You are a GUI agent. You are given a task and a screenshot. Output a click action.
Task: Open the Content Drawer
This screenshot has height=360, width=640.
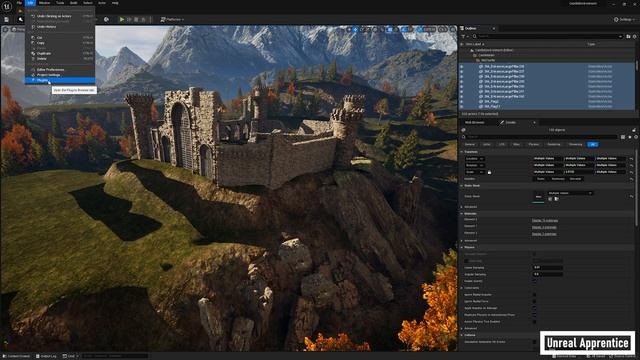click(x=16, y=356)
